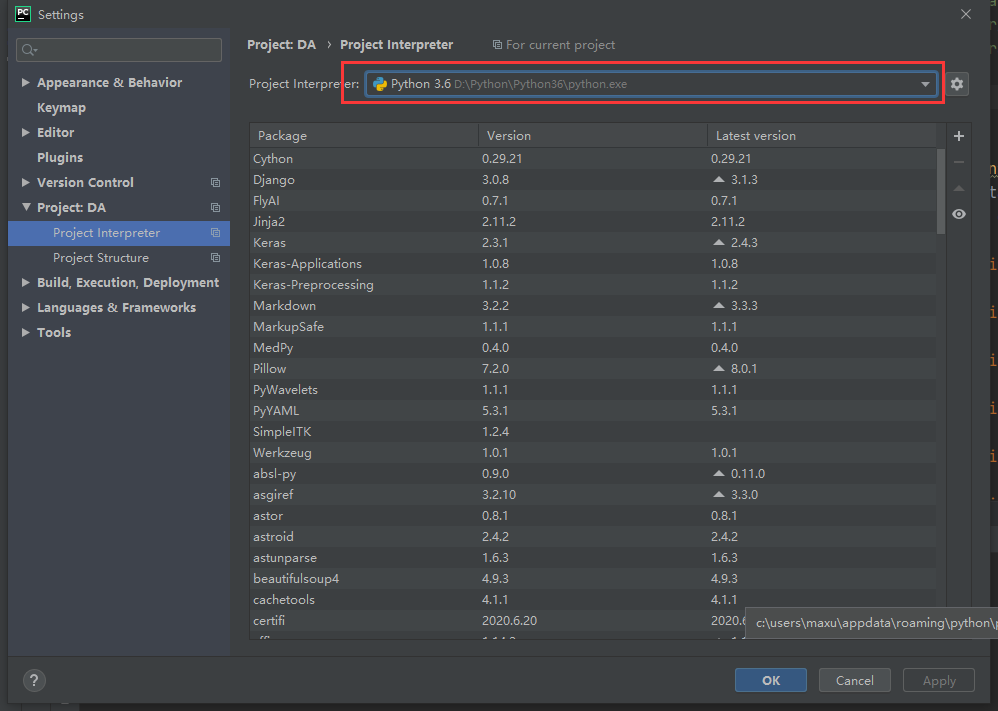This screenshot has width=998, height=711.
Task: Click the upgrade package arrow icon
Action: (x=959, y=188)
